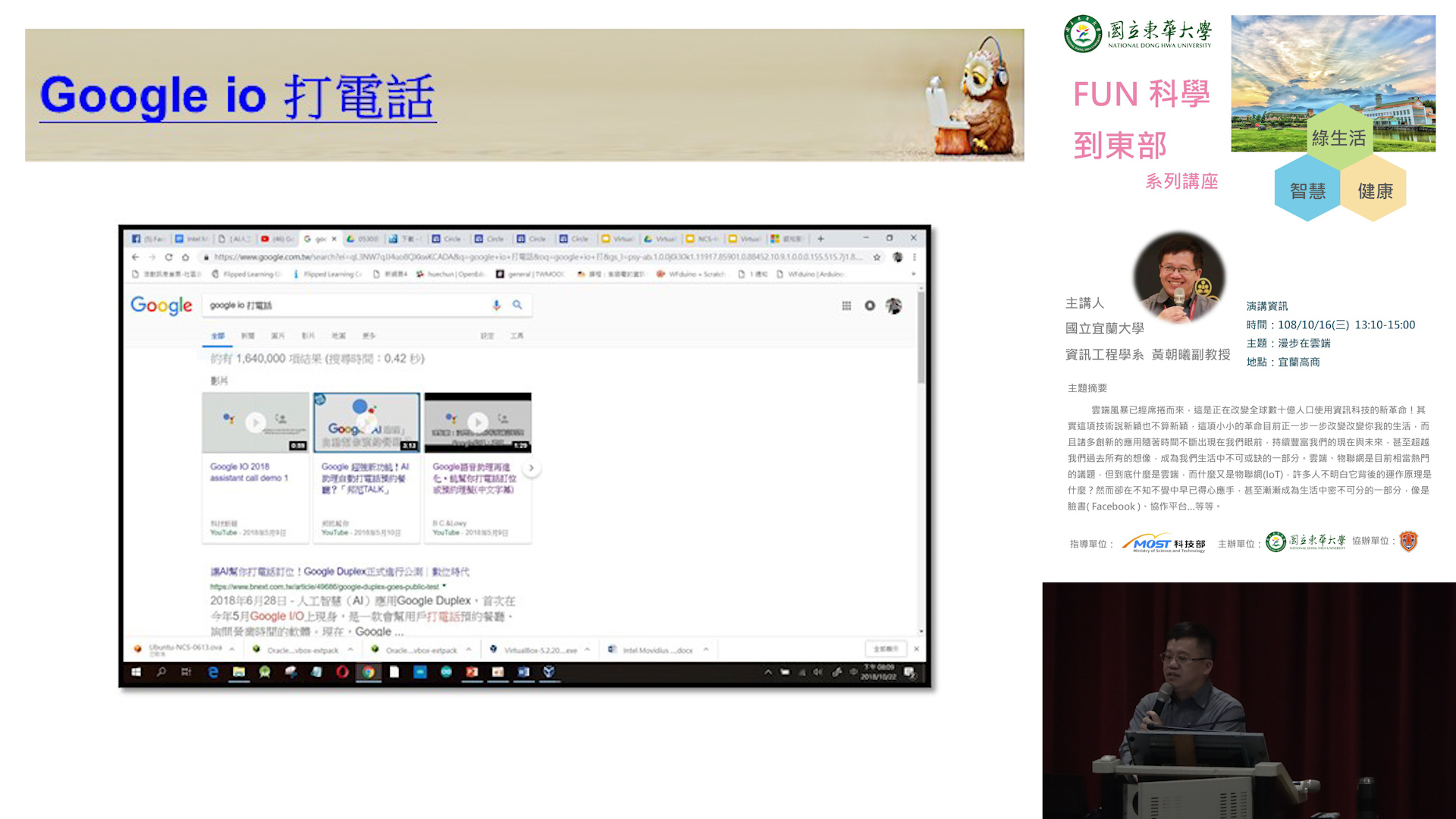Click the blue search magnifier icon
Screen dimensions: 1456x819
point(517,305)
